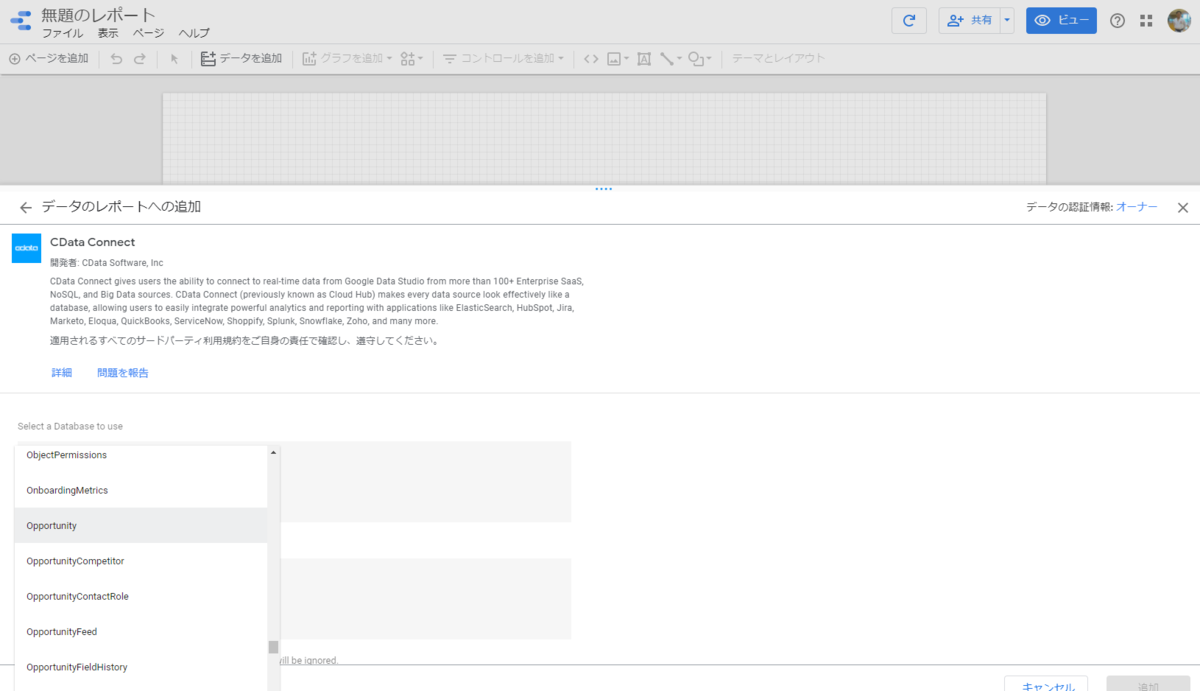Click the dropdown list scrollbar thumb
This screenshot has width=1200, height=691.
(273, 647)
